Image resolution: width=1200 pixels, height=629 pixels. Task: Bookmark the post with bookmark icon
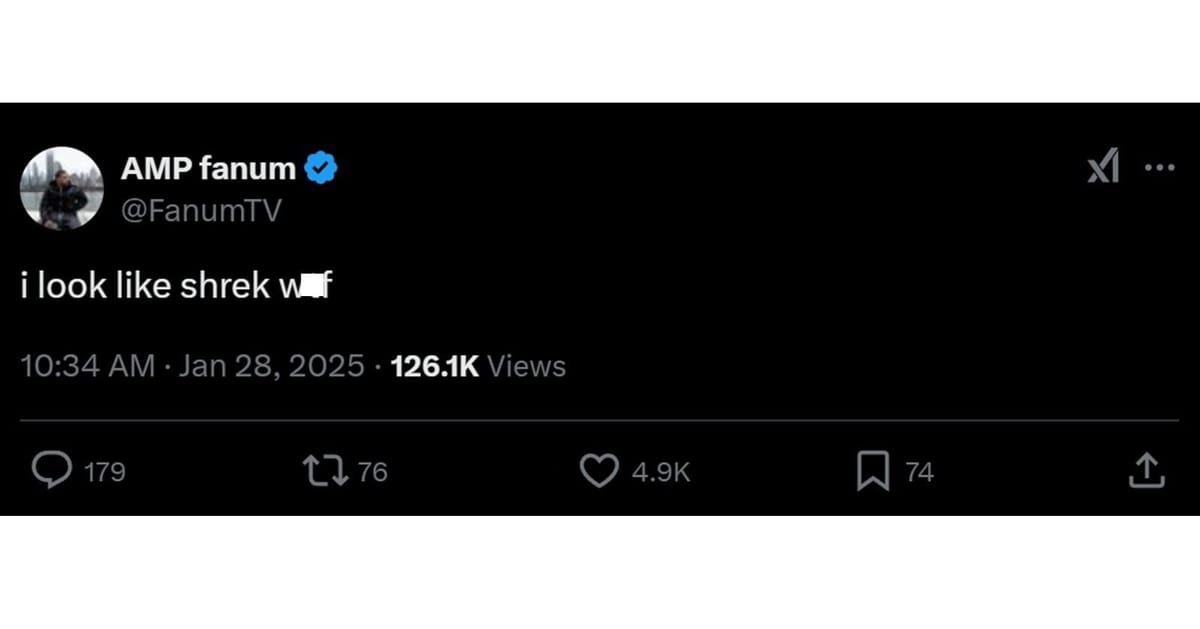click(x=872, y=471)
